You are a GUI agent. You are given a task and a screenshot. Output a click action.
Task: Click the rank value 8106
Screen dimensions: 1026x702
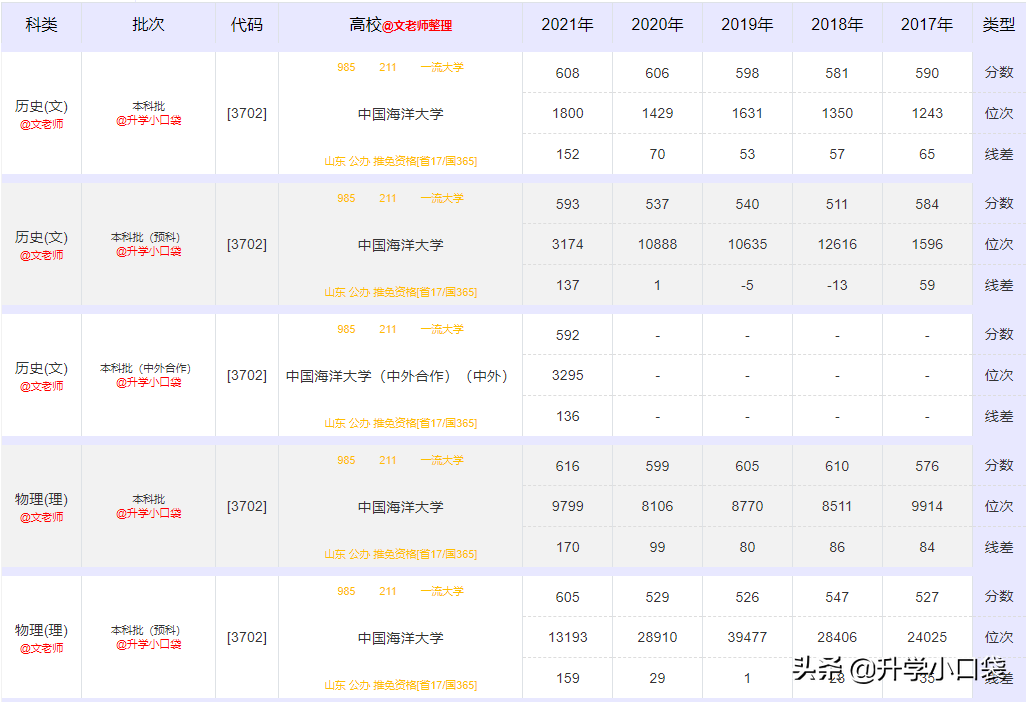pos(657,506)
